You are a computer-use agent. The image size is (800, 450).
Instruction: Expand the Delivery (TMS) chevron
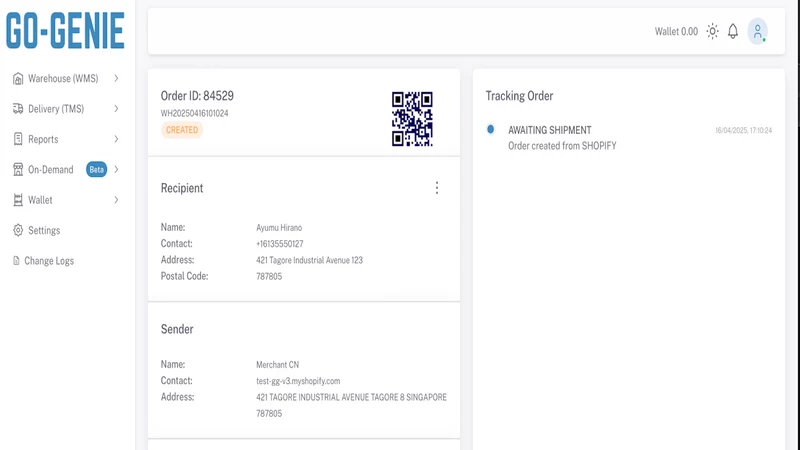point(116,109)
